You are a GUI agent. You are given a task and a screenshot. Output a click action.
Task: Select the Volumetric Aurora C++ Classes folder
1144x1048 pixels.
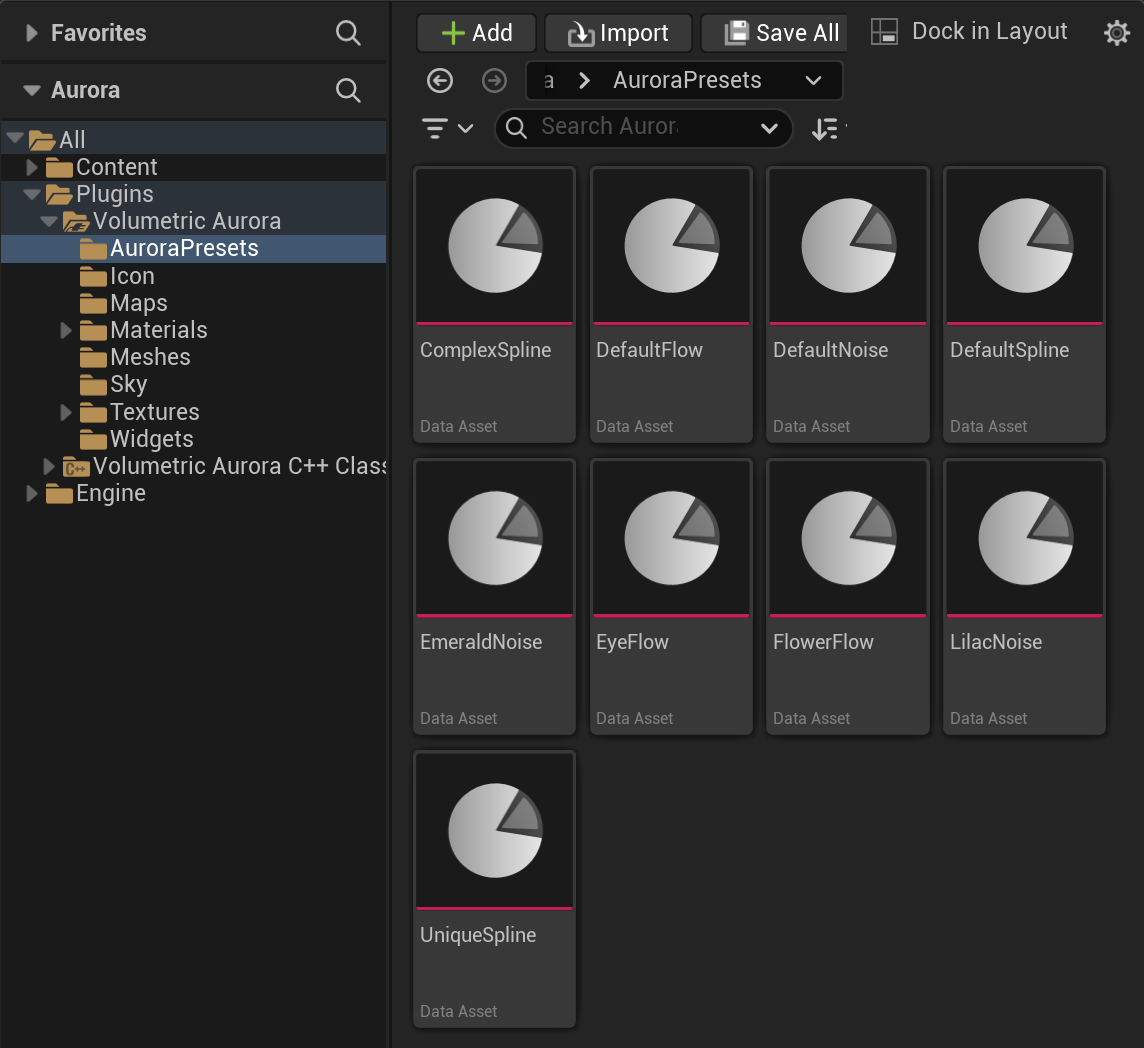tap(238, 466)
